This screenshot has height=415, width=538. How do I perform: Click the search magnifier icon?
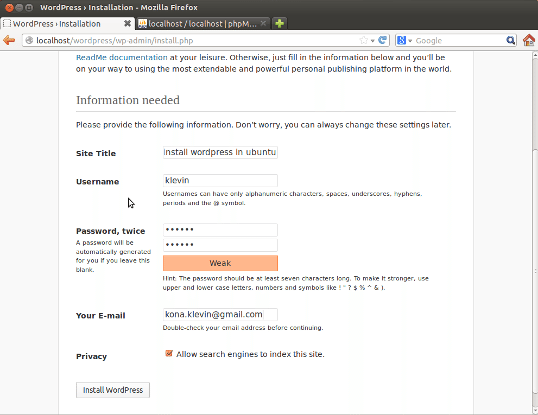[x=511, y=40]
